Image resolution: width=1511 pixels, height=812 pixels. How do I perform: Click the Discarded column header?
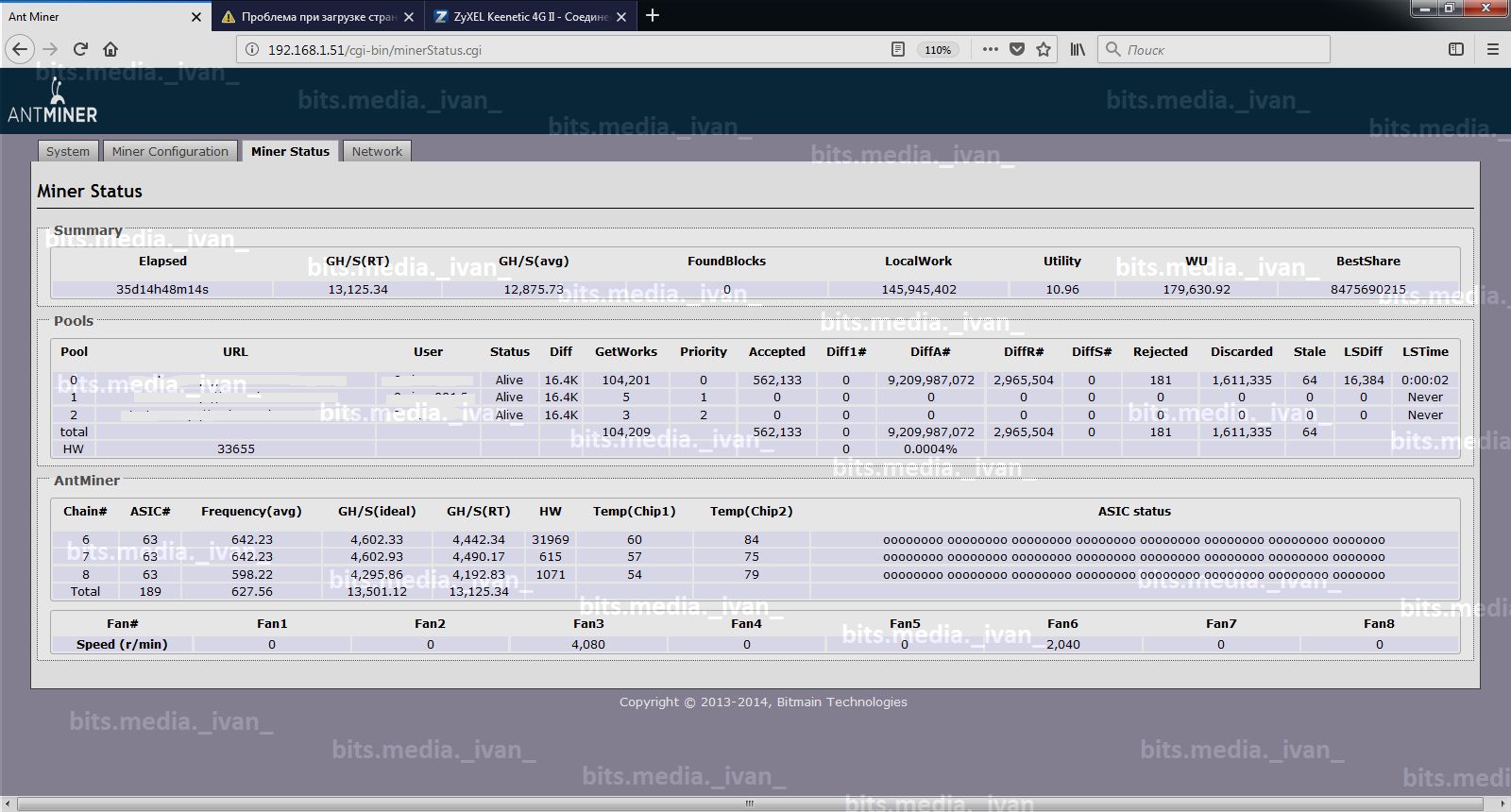tap(1242, 352)
